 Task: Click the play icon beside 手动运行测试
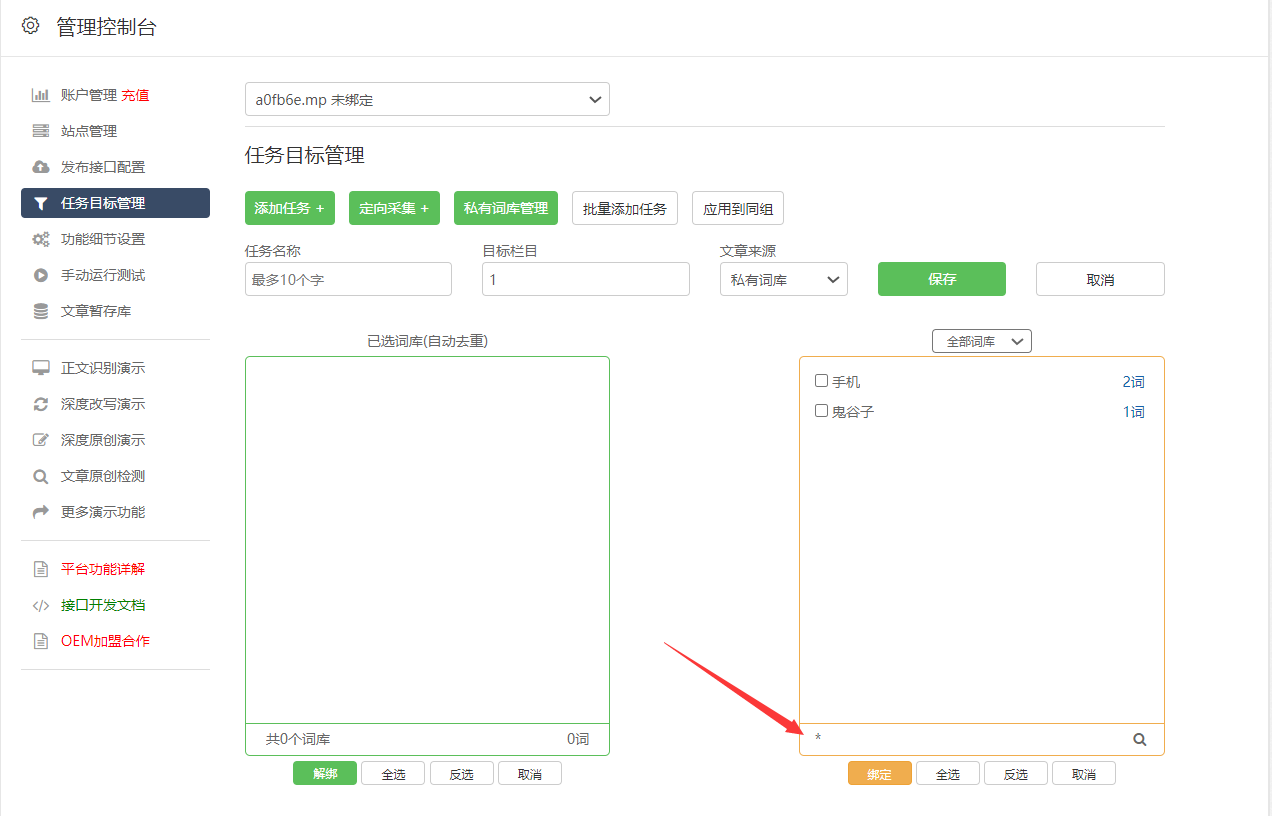(41, 275)
